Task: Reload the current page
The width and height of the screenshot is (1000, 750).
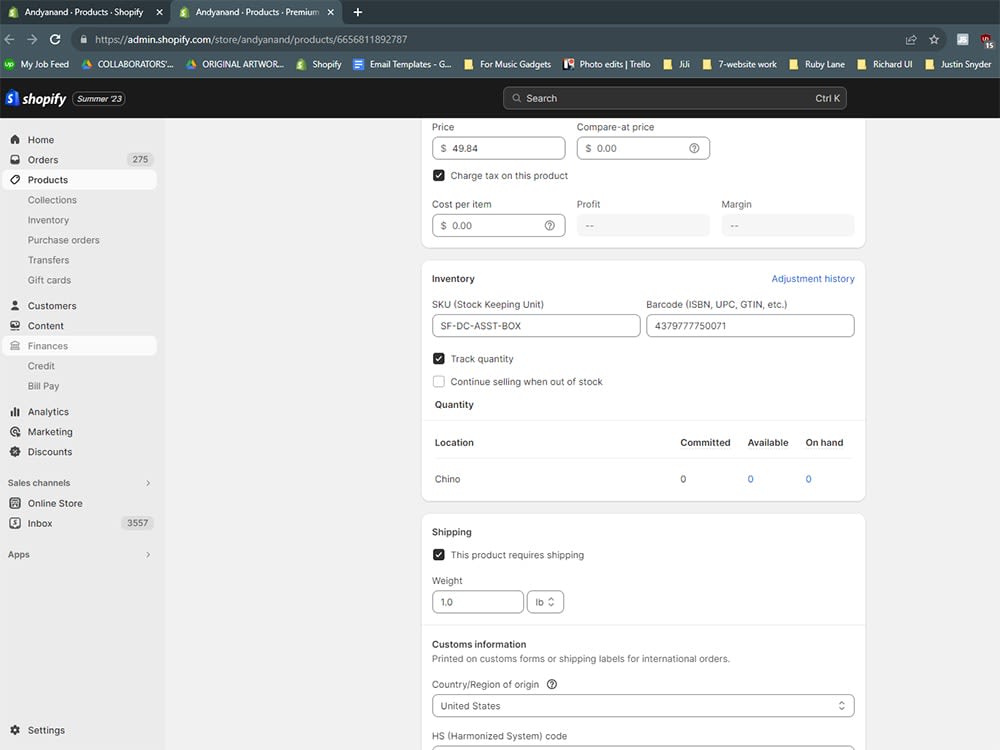Action: (55, 40)
